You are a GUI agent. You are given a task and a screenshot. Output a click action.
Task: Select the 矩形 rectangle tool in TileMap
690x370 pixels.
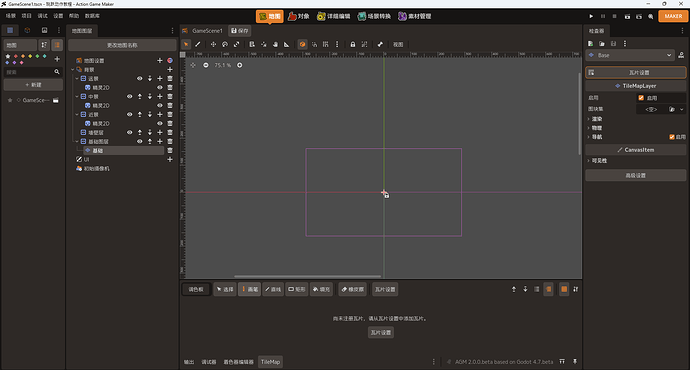click(x=297, y=289)
